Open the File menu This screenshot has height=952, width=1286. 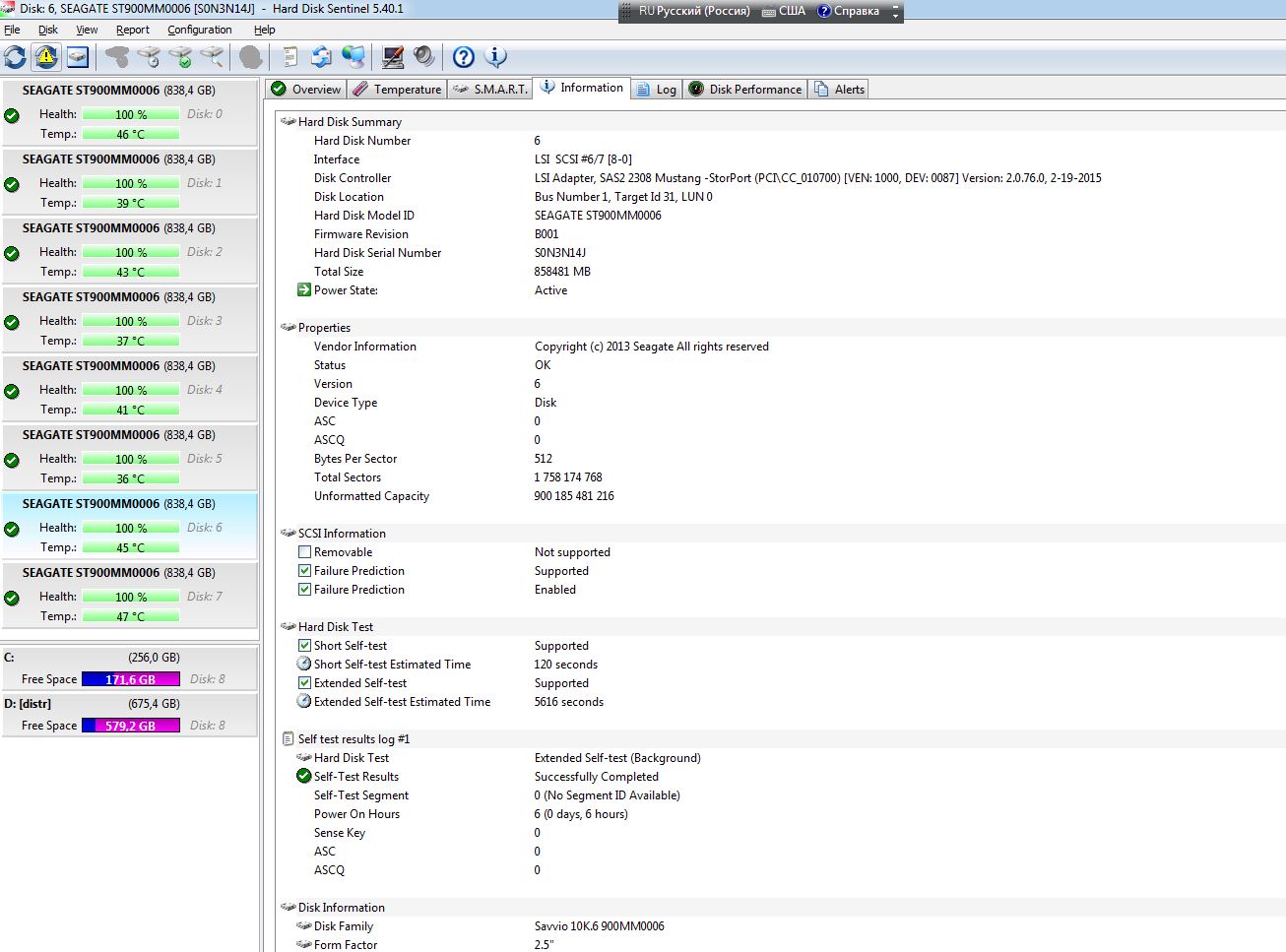coord(12,30)
